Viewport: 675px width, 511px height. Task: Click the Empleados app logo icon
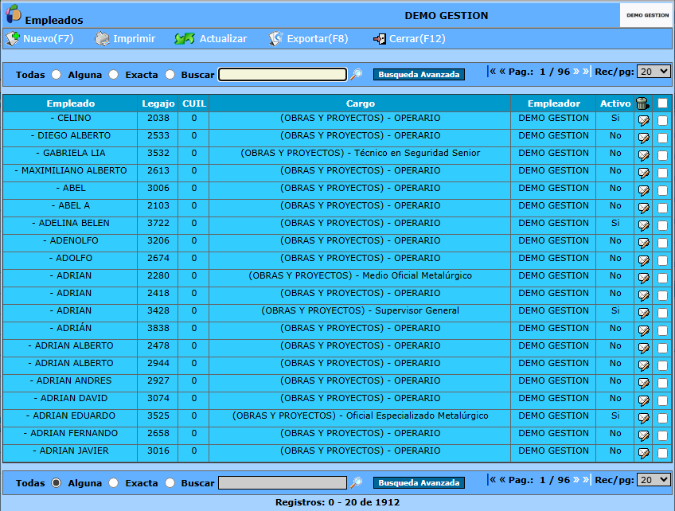pyautogui.click(x=13, y=13)
